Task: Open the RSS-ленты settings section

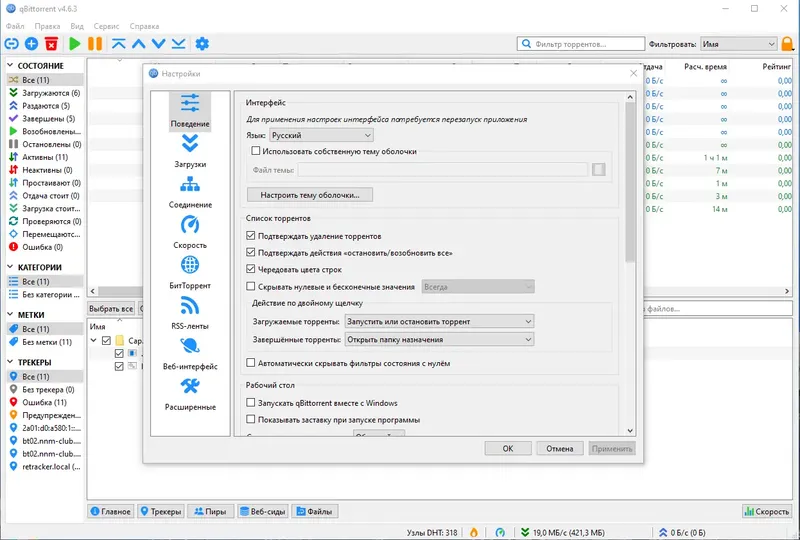Action: [x=190, y=313]
